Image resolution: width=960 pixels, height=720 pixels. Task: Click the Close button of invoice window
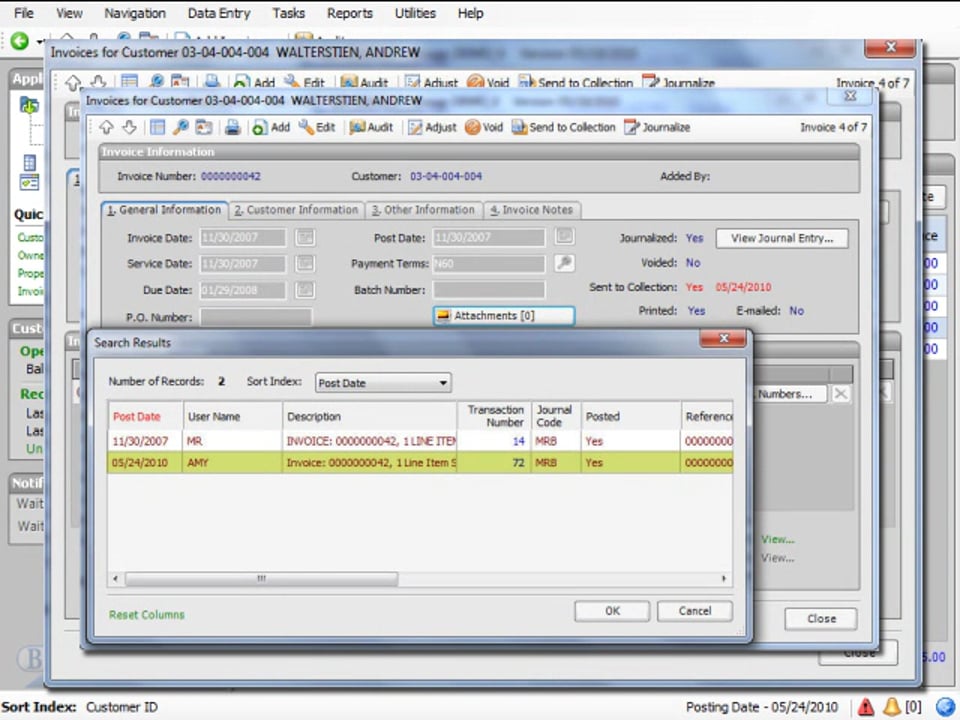pyautogui.click(x=821, y=618)
